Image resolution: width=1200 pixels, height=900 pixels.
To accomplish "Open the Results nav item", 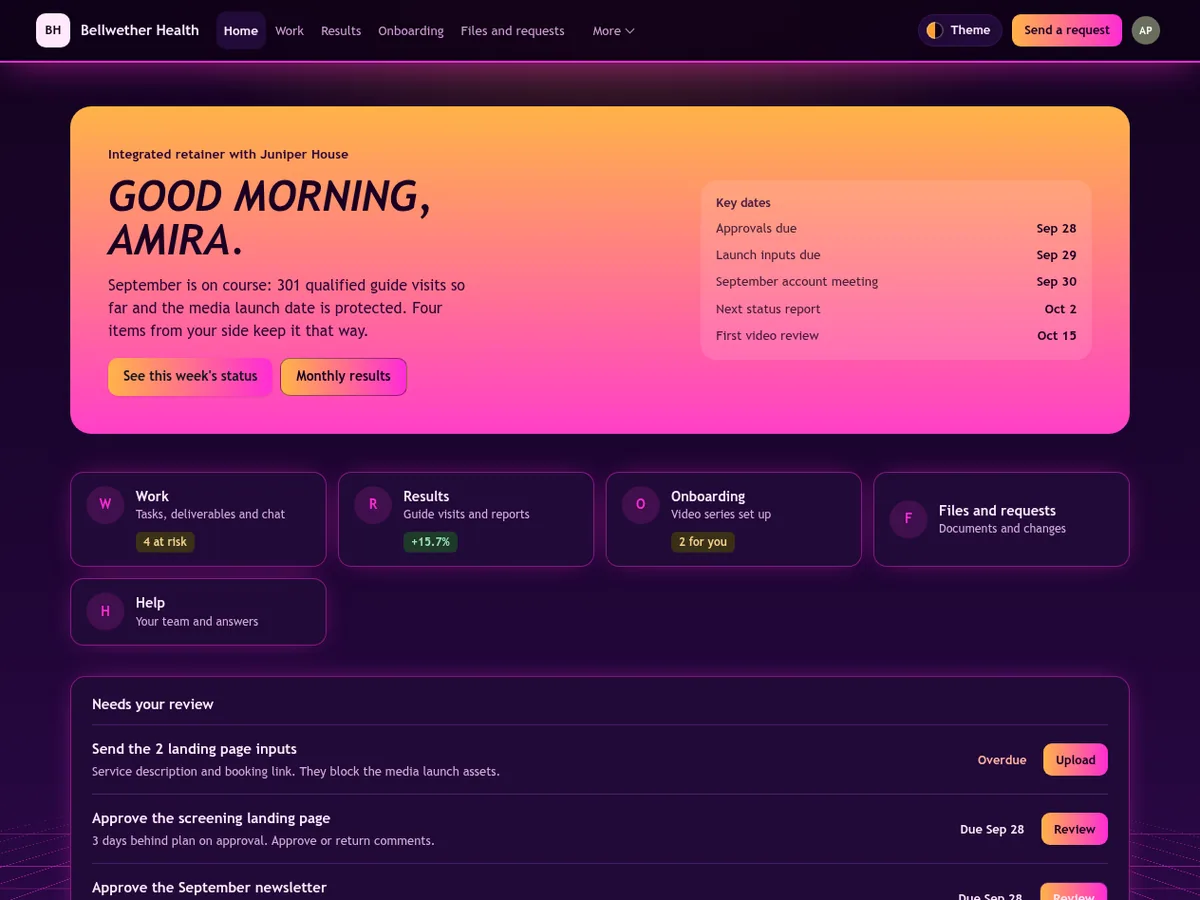I will pyautogui.click(x=341, y=31).
